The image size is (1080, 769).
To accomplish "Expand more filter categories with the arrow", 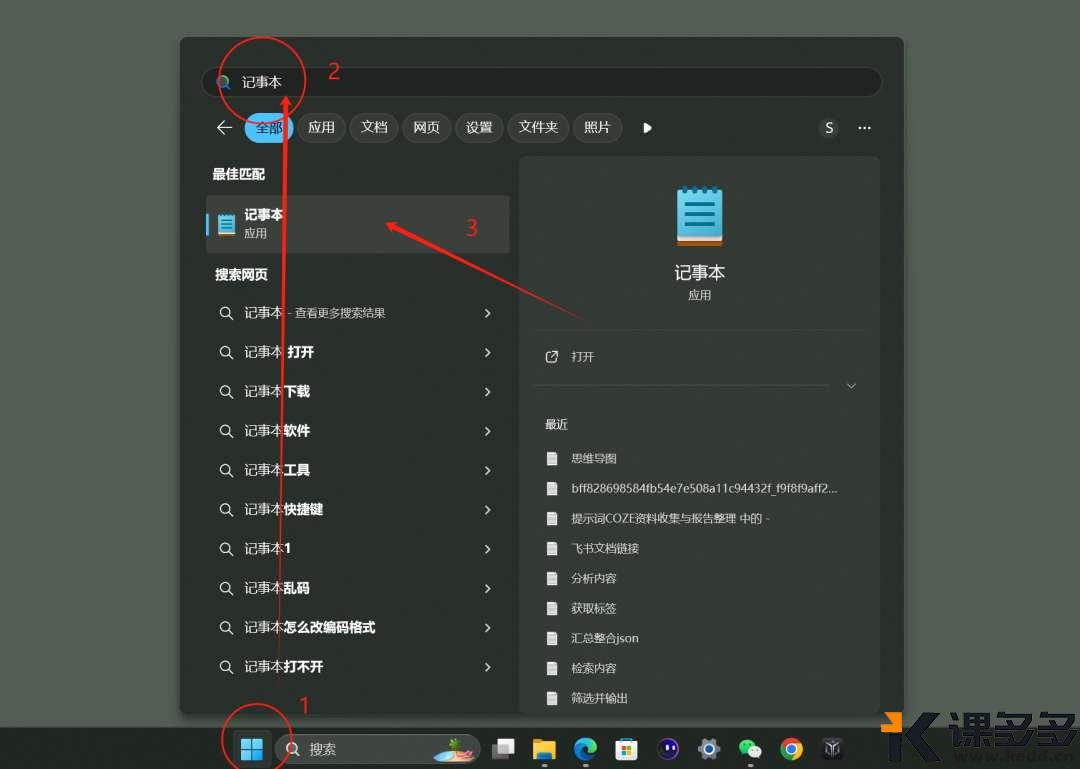I will click(x=647, y=128).
